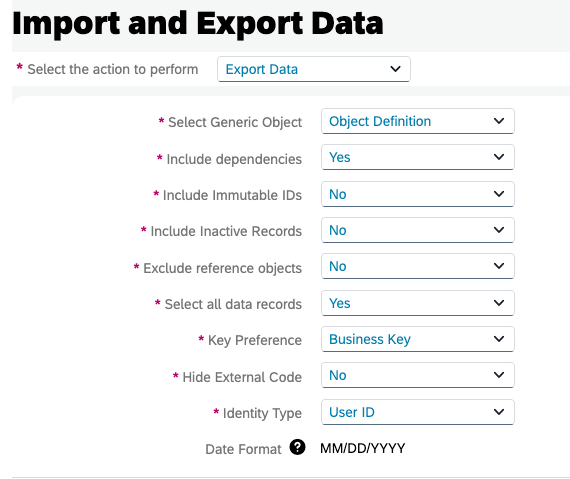Image resolution: width=570 pixels, height=479 pixels.
Task: Click the 'Hide External Code' label
Action: pos(242,377)
